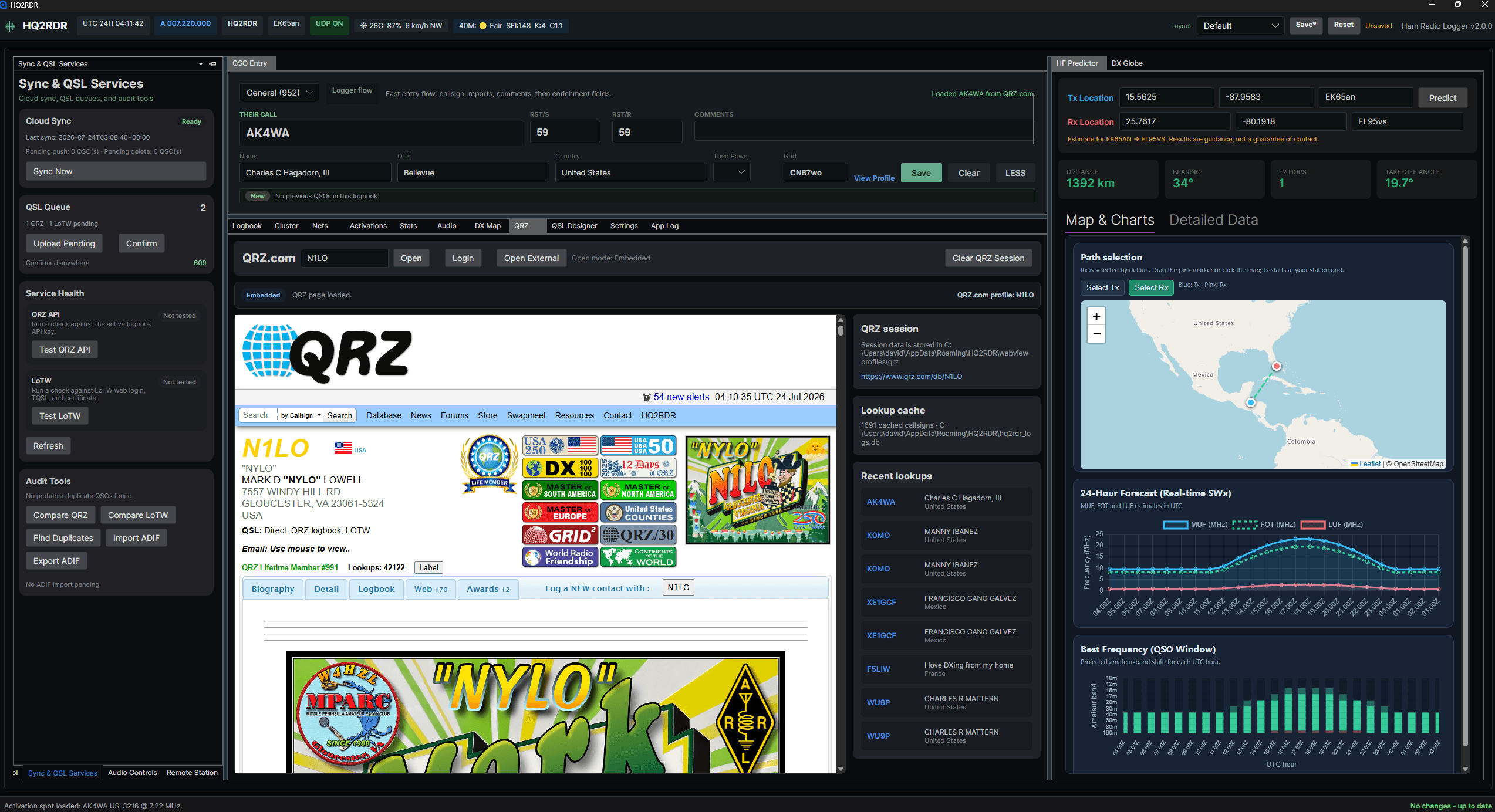Click the USA 250 award badge

560,446
